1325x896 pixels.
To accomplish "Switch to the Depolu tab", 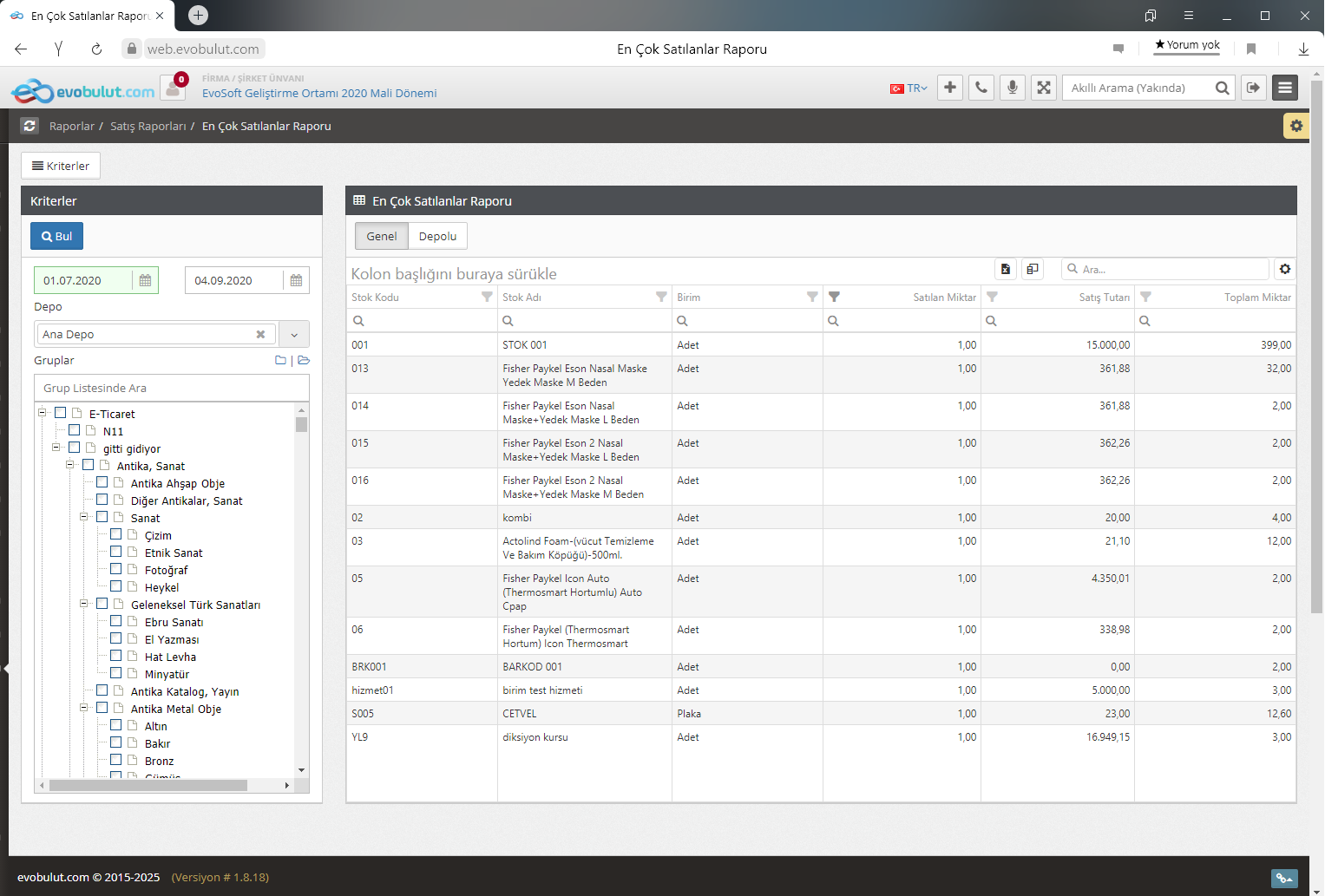I will 437,236.
